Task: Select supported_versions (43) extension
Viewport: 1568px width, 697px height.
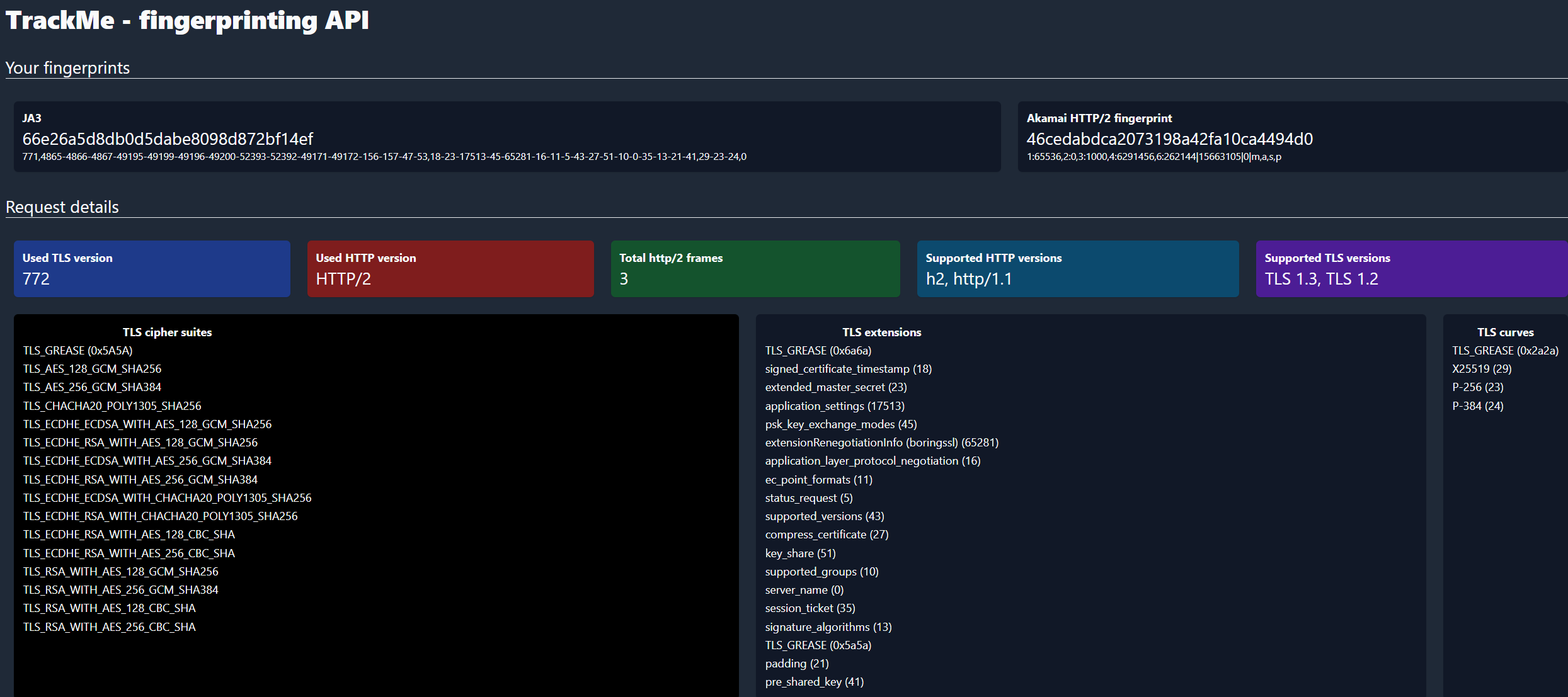Action: [825, 516]
